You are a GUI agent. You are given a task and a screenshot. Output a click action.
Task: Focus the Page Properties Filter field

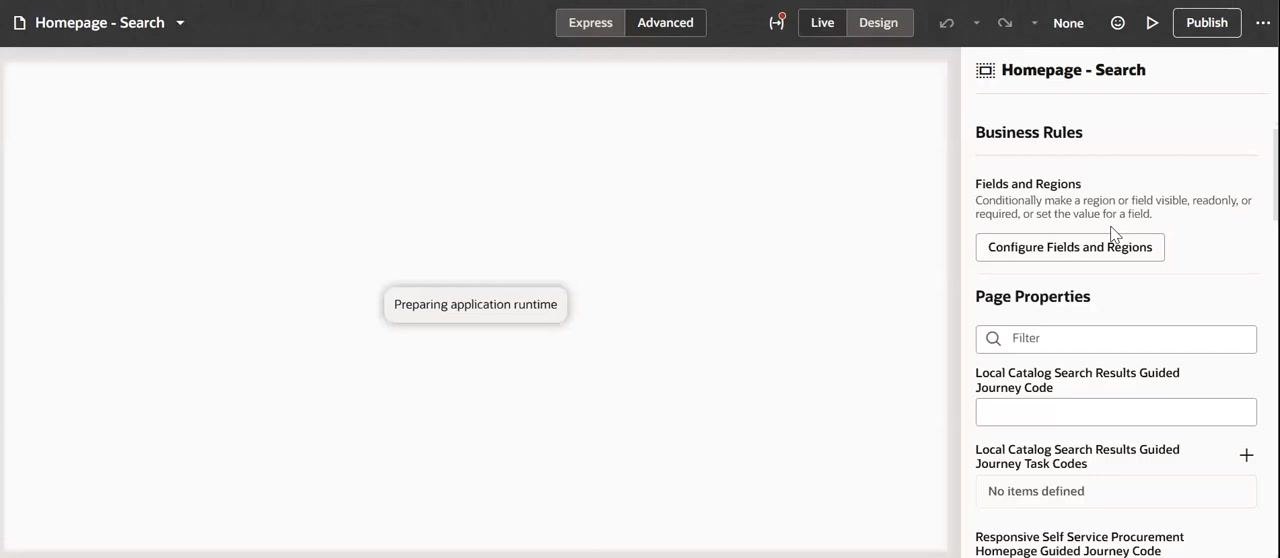[1116, 339]
